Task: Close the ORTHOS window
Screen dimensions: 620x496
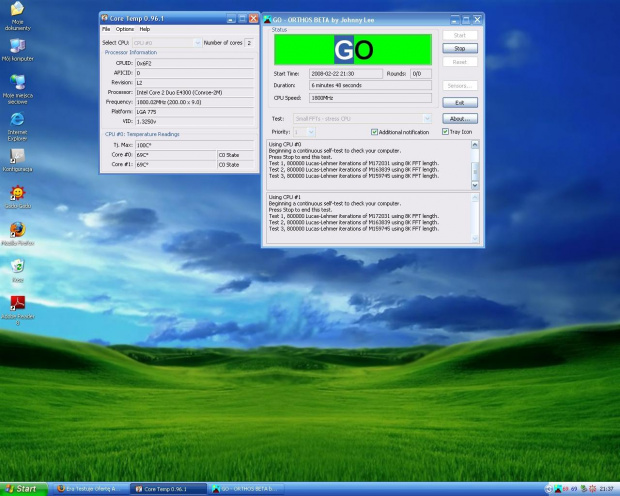Action: click(x=477, y=20)
